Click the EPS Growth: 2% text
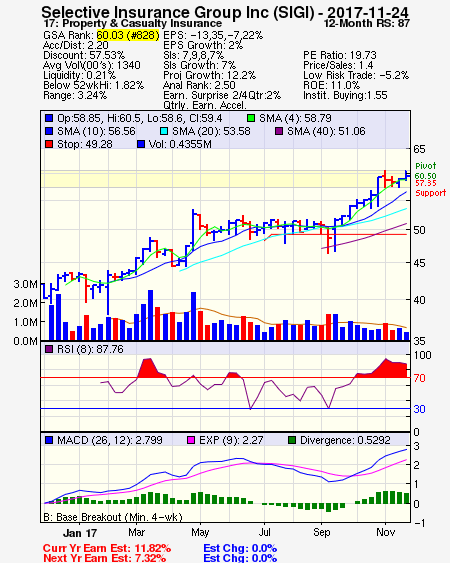 203,45
